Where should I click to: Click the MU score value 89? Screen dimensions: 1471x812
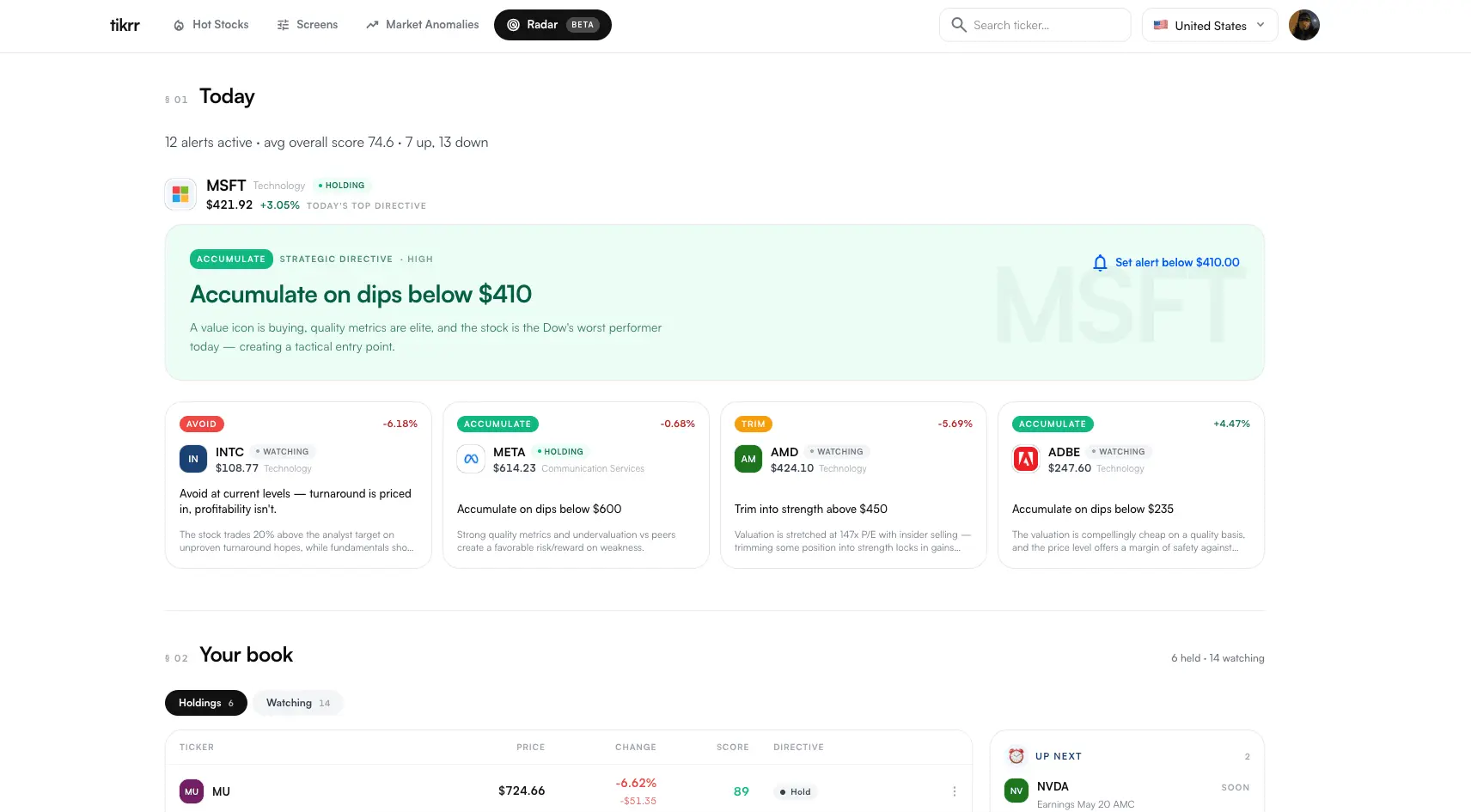742,791
